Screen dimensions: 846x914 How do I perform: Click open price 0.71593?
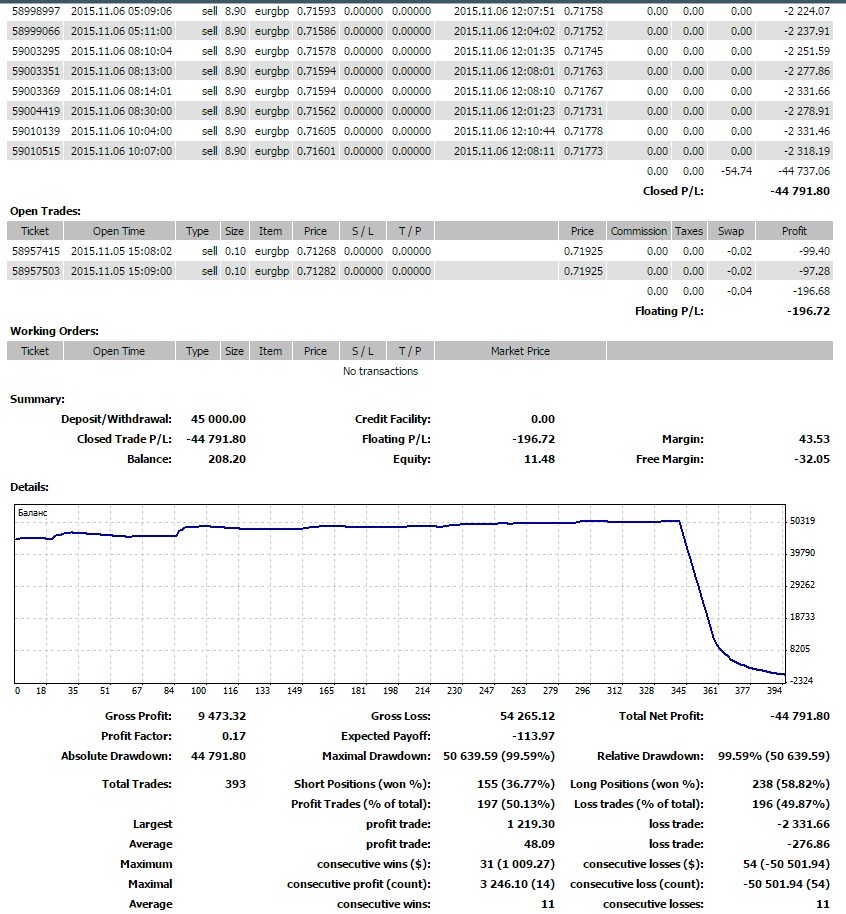(x=317, y=11)
